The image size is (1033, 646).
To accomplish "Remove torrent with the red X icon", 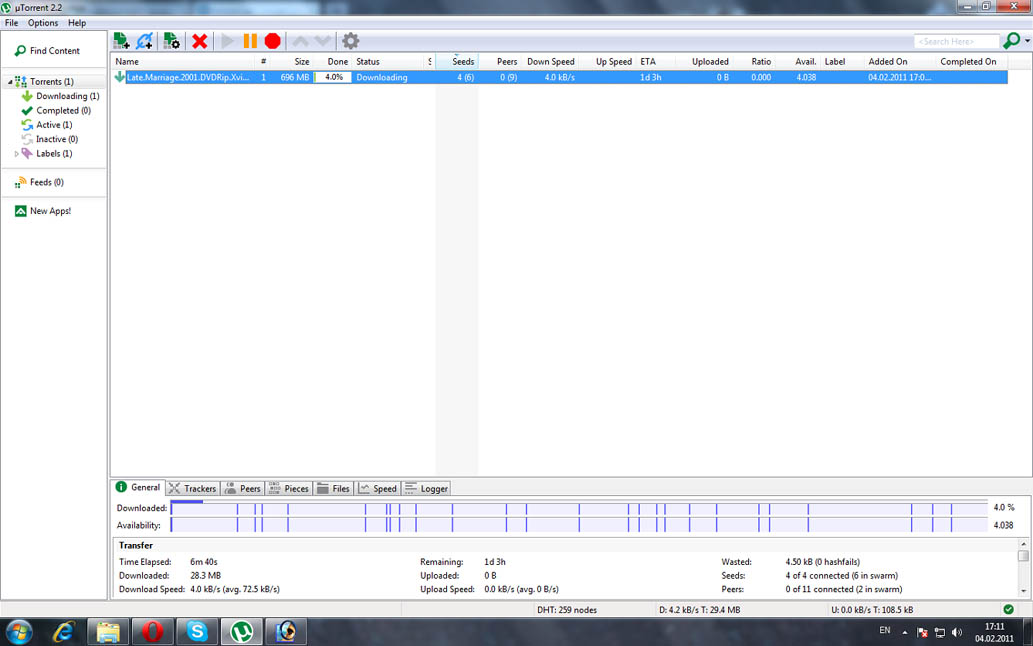I will tap(200, 41).
